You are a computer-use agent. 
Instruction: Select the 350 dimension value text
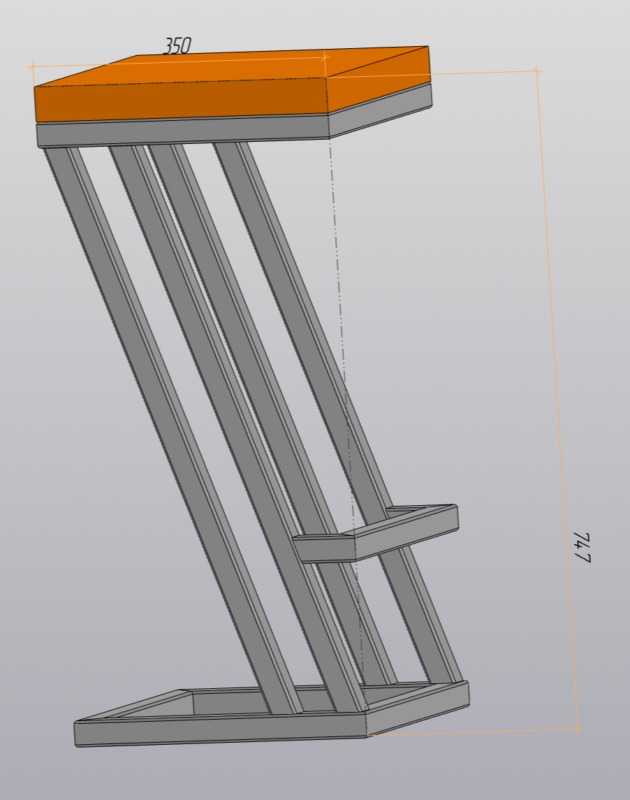[177, 46]
